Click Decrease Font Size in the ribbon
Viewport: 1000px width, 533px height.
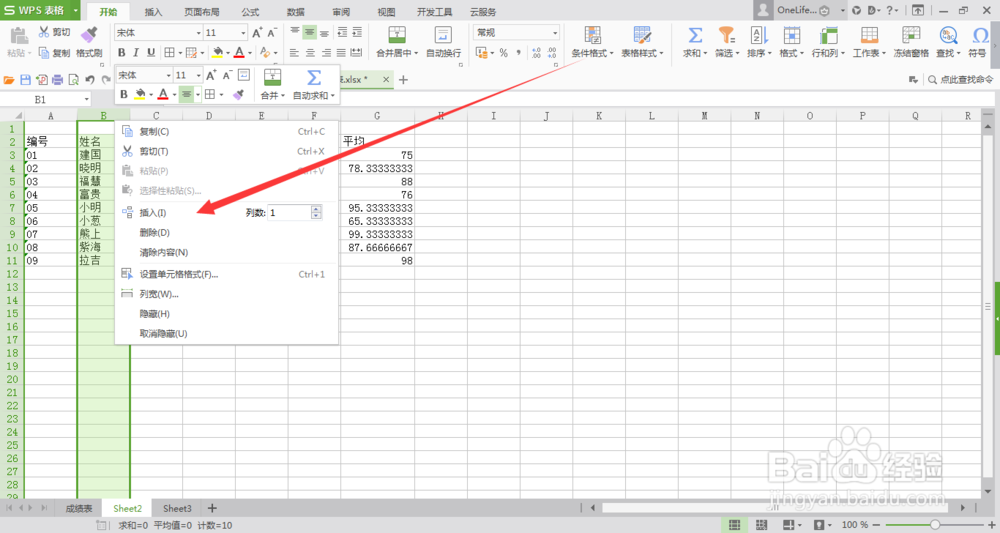coord(272,33)
